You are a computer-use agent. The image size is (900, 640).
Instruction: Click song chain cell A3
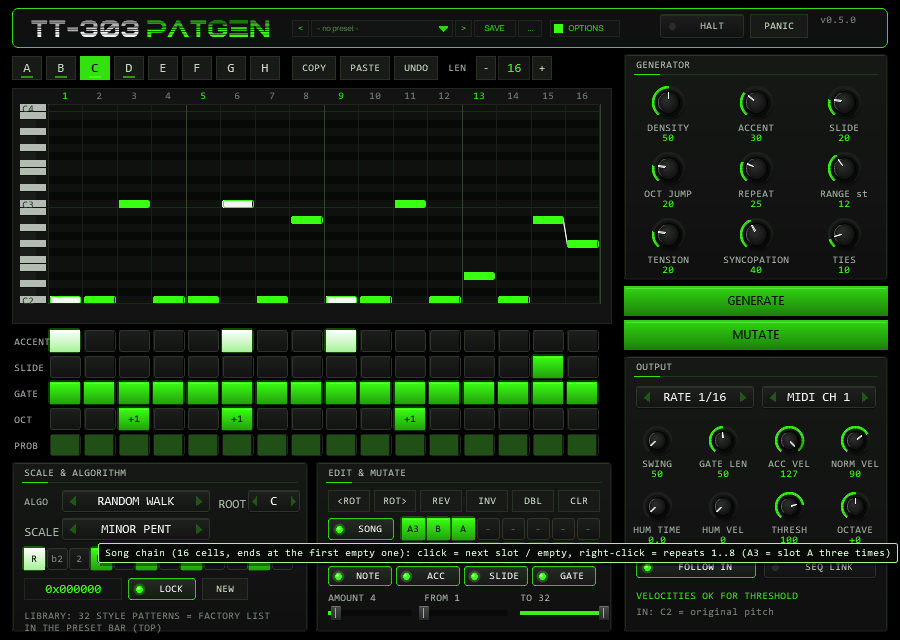(413, 529)
